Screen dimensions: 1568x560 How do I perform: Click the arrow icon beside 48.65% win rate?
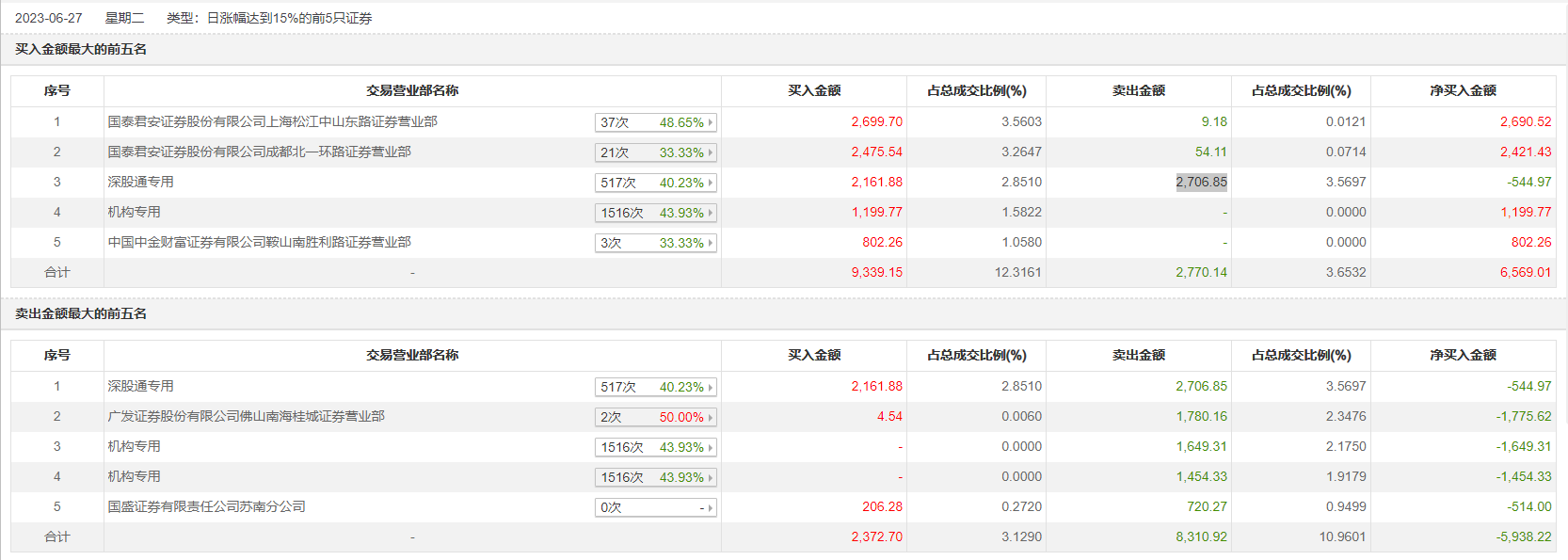[x=711, y=122]
